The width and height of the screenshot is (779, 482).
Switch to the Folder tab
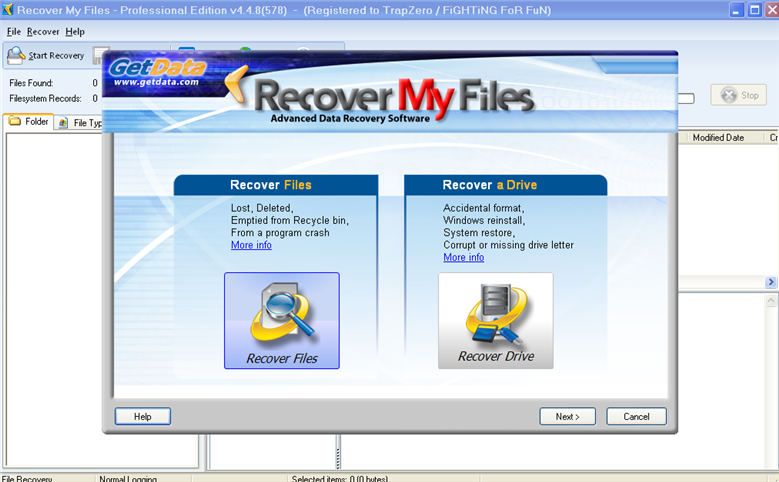[29, 121]
